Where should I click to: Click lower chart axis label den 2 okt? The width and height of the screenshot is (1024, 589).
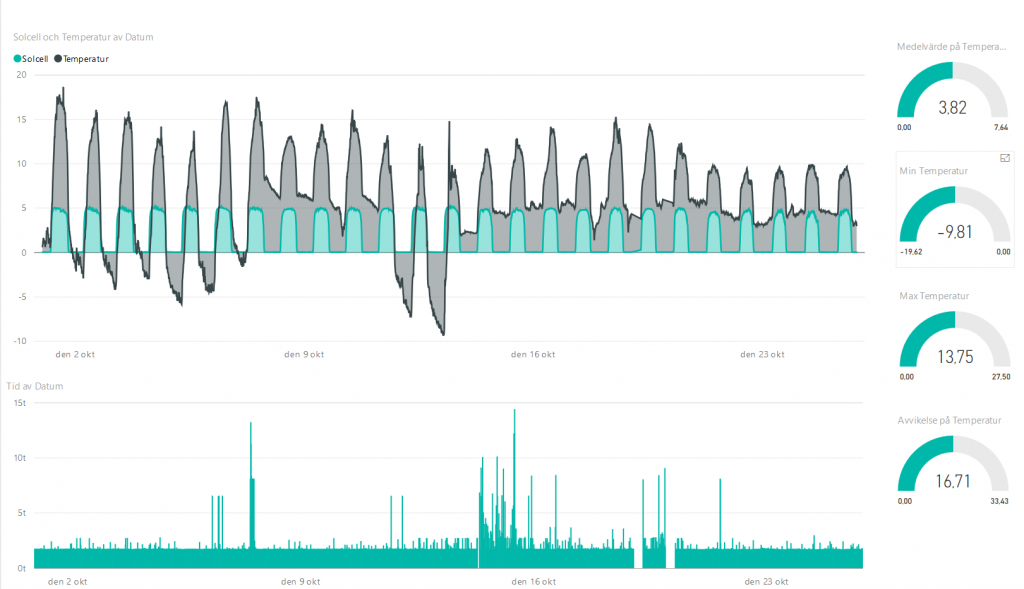tap(67, 581)
